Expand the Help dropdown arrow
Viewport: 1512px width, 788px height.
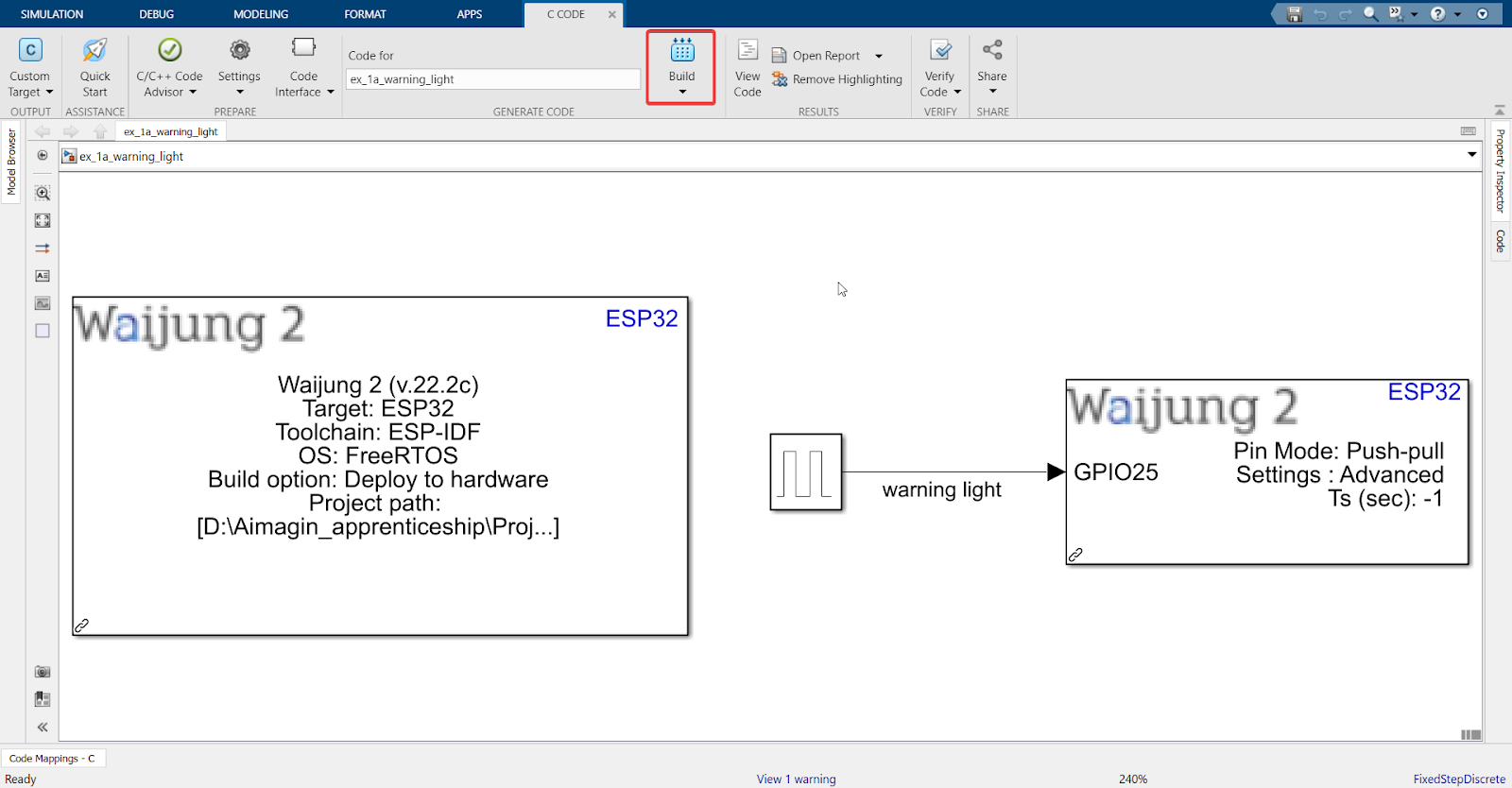[x=1457, y=14]
